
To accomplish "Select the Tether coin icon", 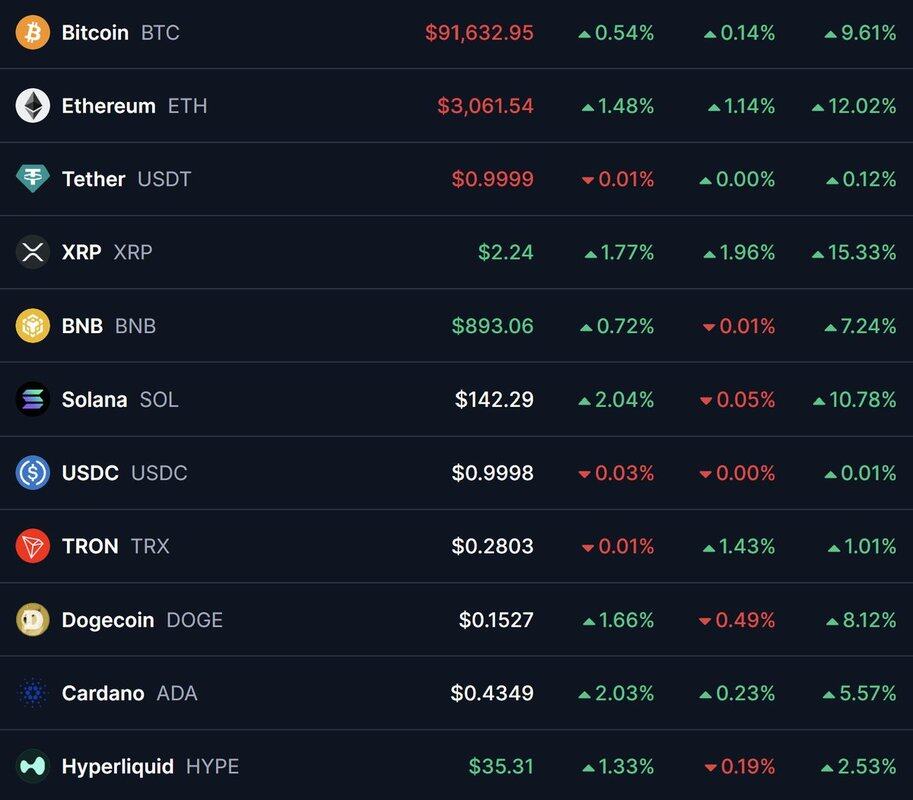I will point(33,179).
